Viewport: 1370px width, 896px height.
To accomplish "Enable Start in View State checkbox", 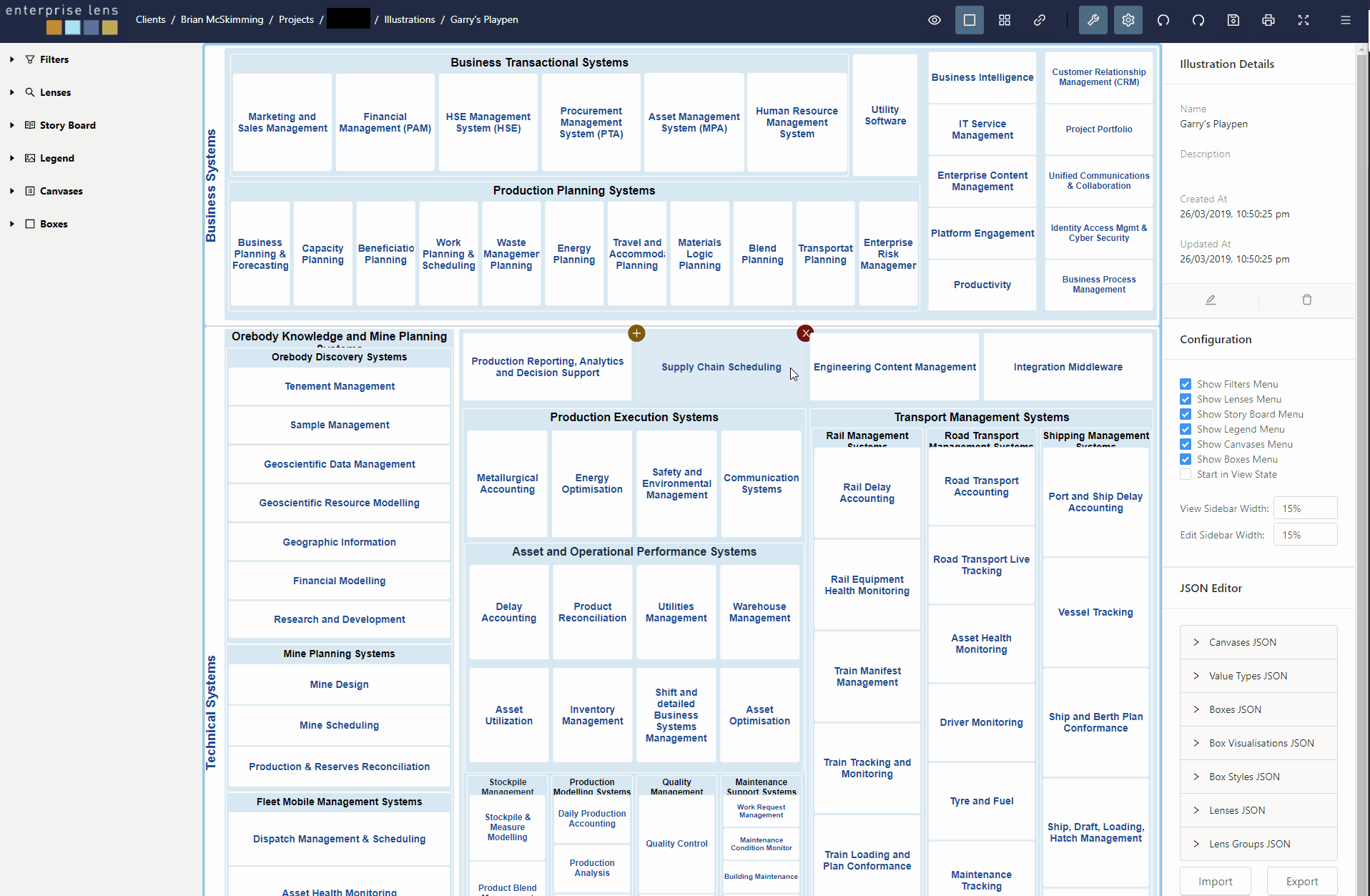I will pyautogui.click(x=1186, y=474).
